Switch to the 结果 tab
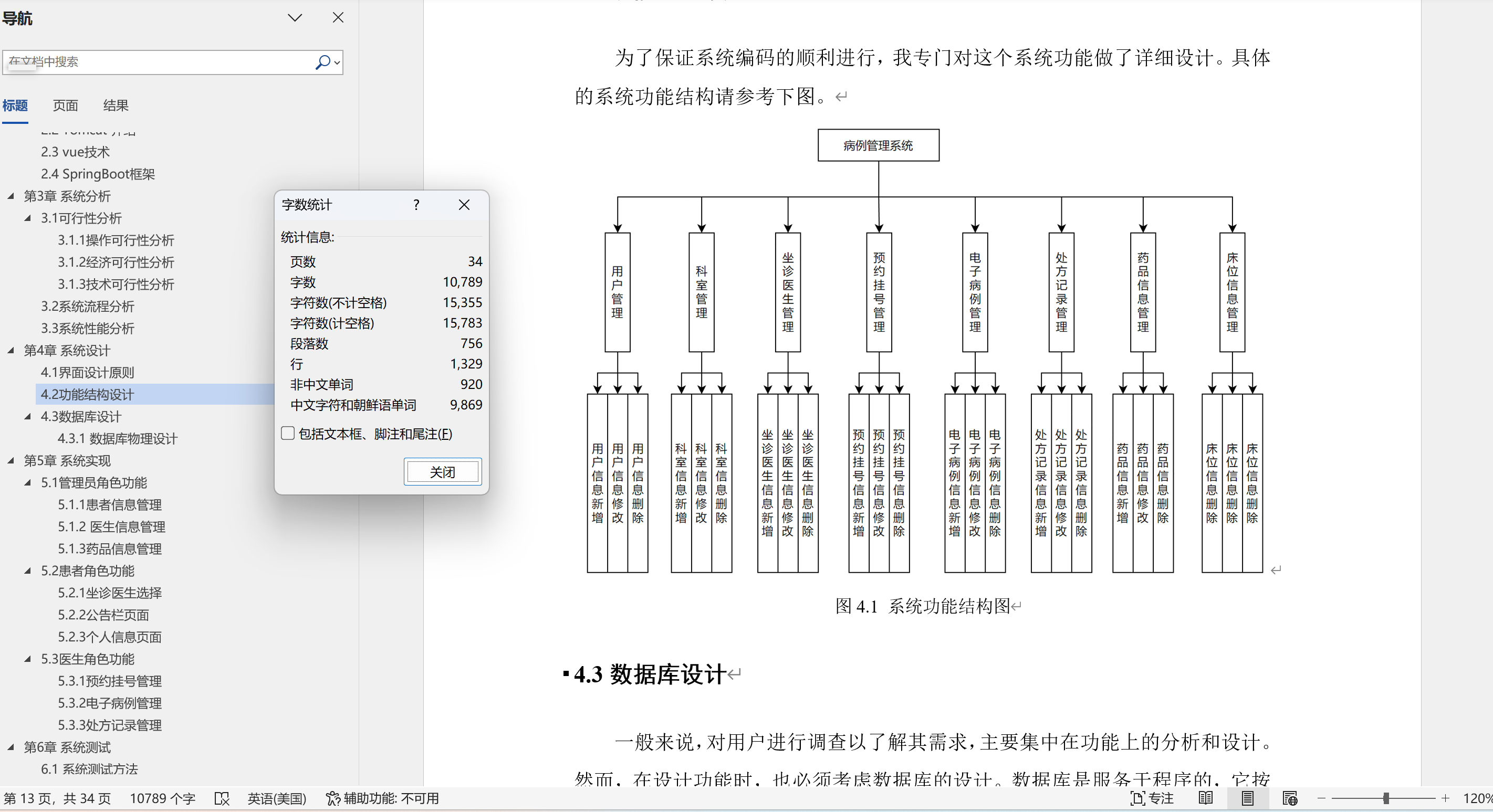 pos(116,106)
